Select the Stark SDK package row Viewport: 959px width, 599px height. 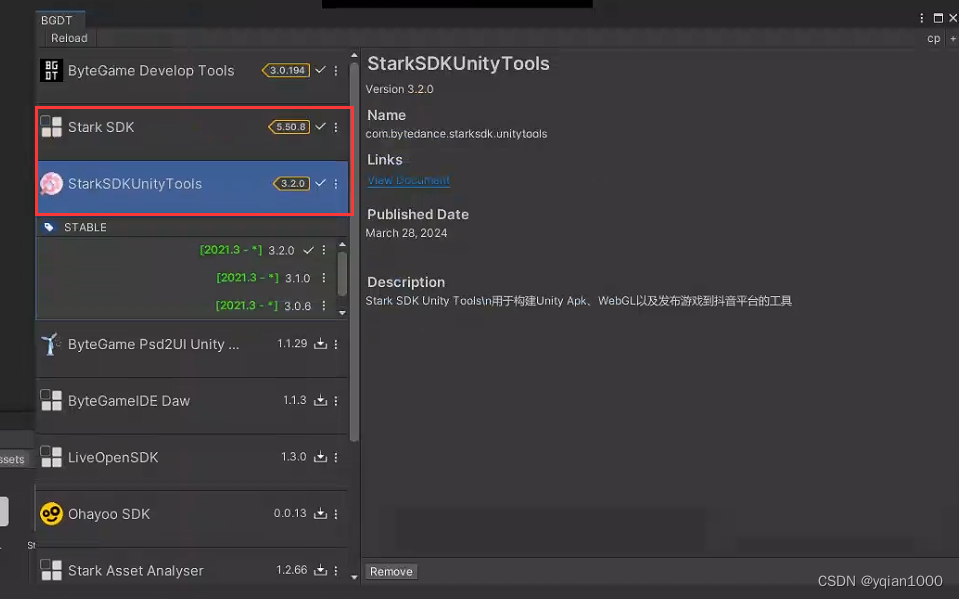point(192,131)
